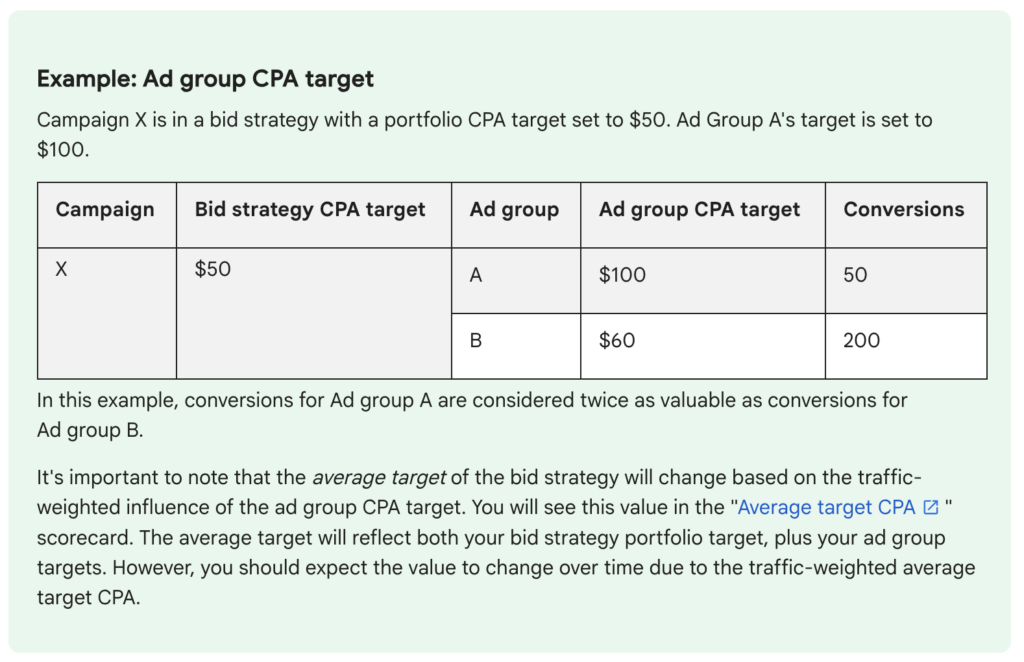Click the external link icon after Average target CPA

coord(931,508)
